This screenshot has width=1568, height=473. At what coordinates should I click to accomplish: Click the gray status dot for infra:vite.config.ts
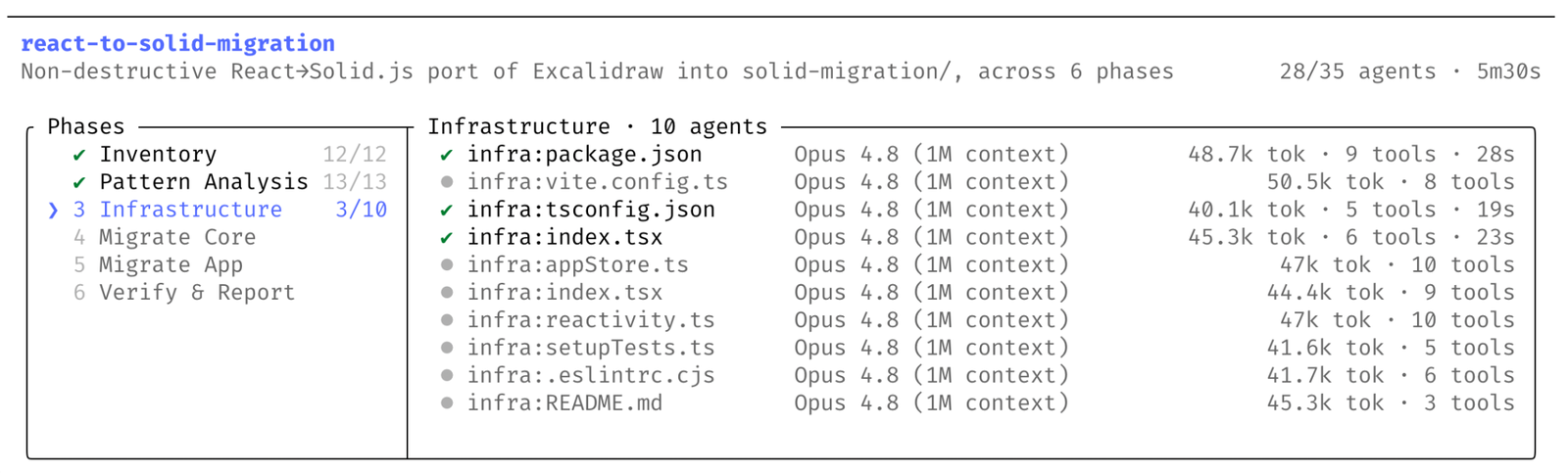point(447,182)
